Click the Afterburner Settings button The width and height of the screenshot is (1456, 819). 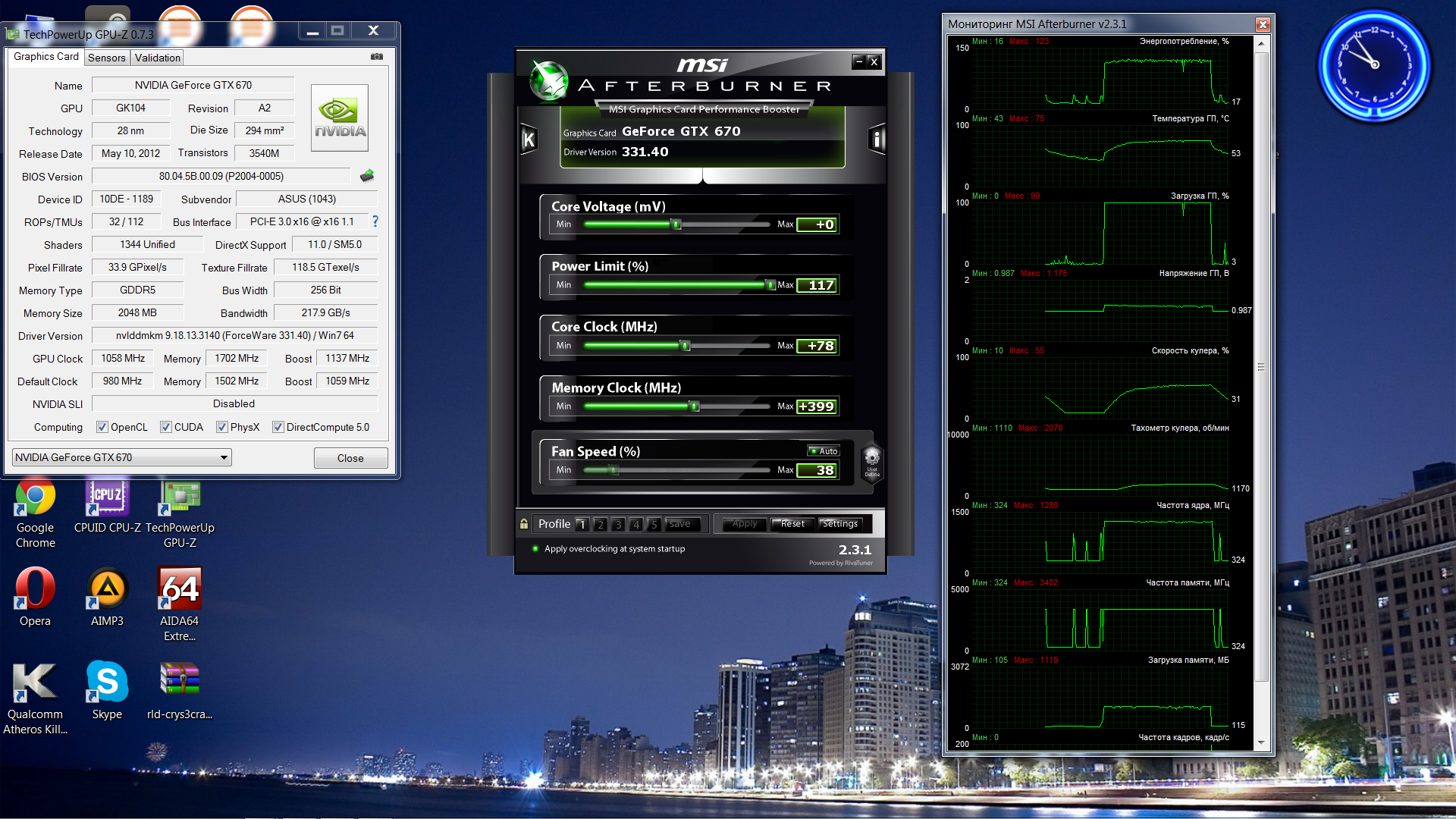click(839, 524)
